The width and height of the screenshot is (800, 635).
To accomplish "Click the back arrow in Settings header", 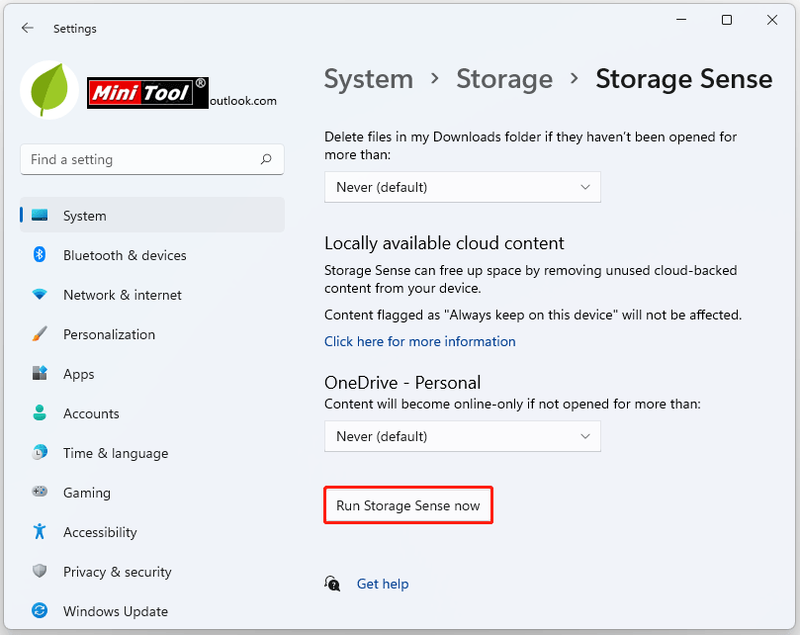I will (x=28, y=28).
